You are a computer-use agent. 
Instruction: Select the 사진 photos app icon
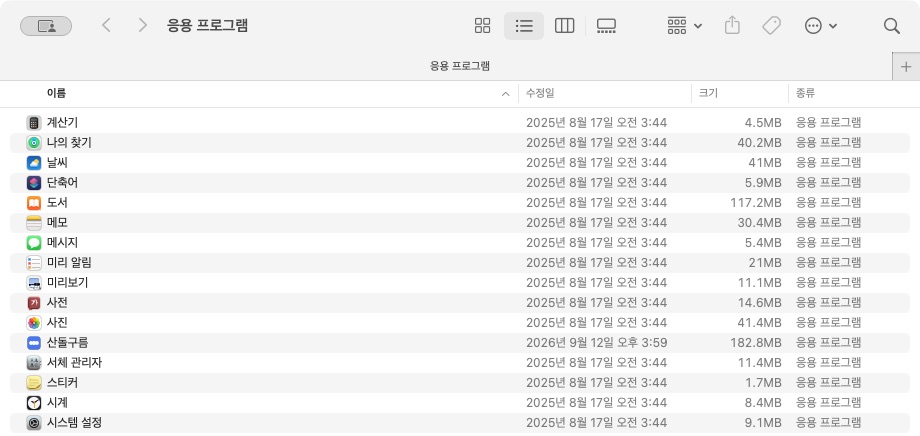34,323
